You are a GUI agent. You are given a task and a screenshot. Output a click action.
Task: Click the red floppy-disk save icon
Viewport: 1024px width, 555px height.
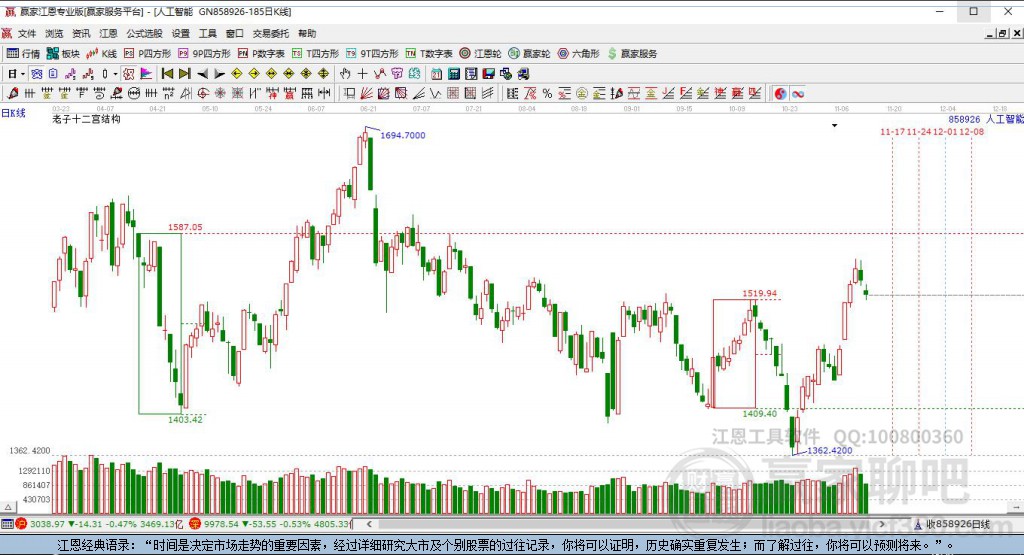tap(488, 74)
